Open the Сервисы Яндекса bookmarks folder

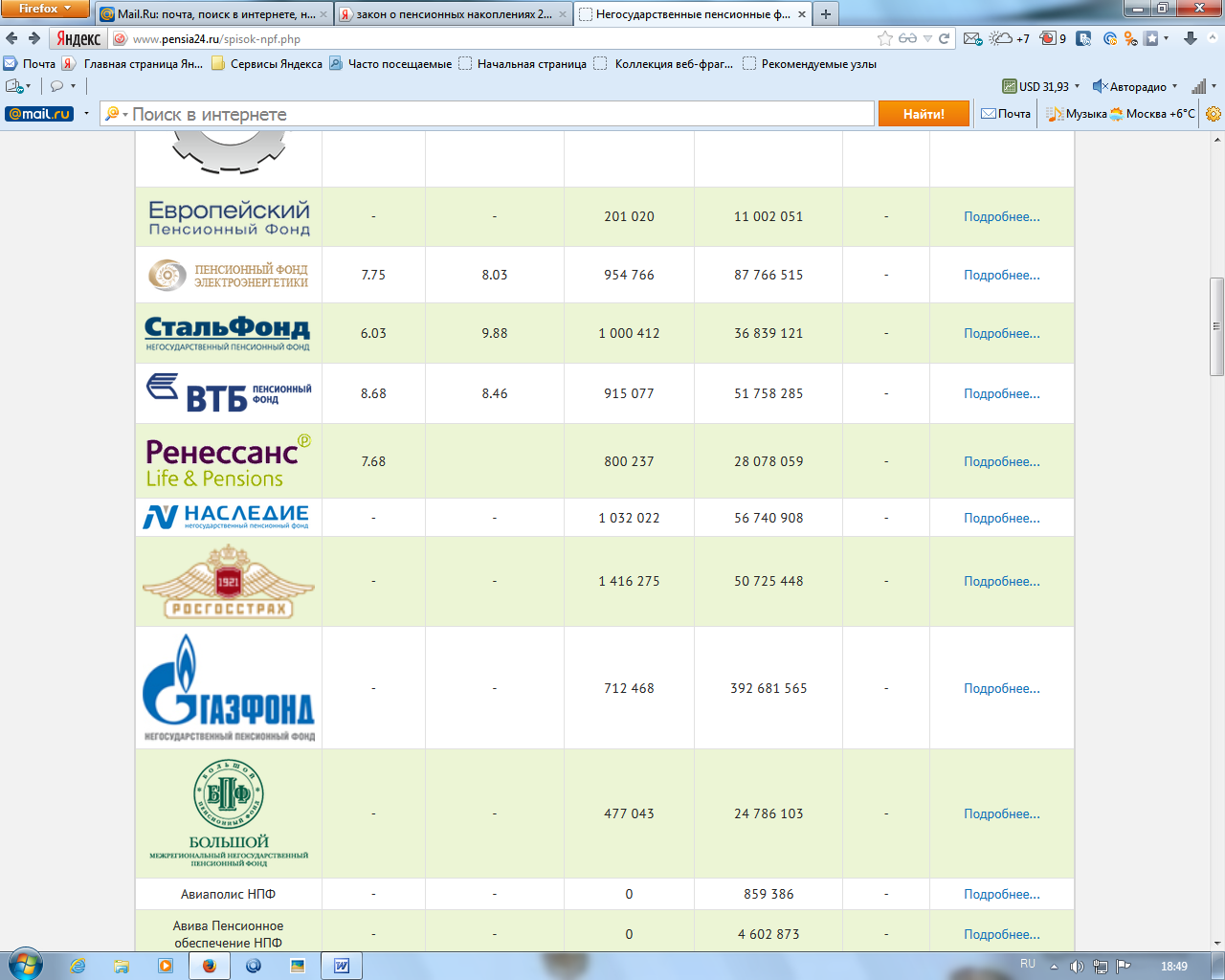pos(267,64)
